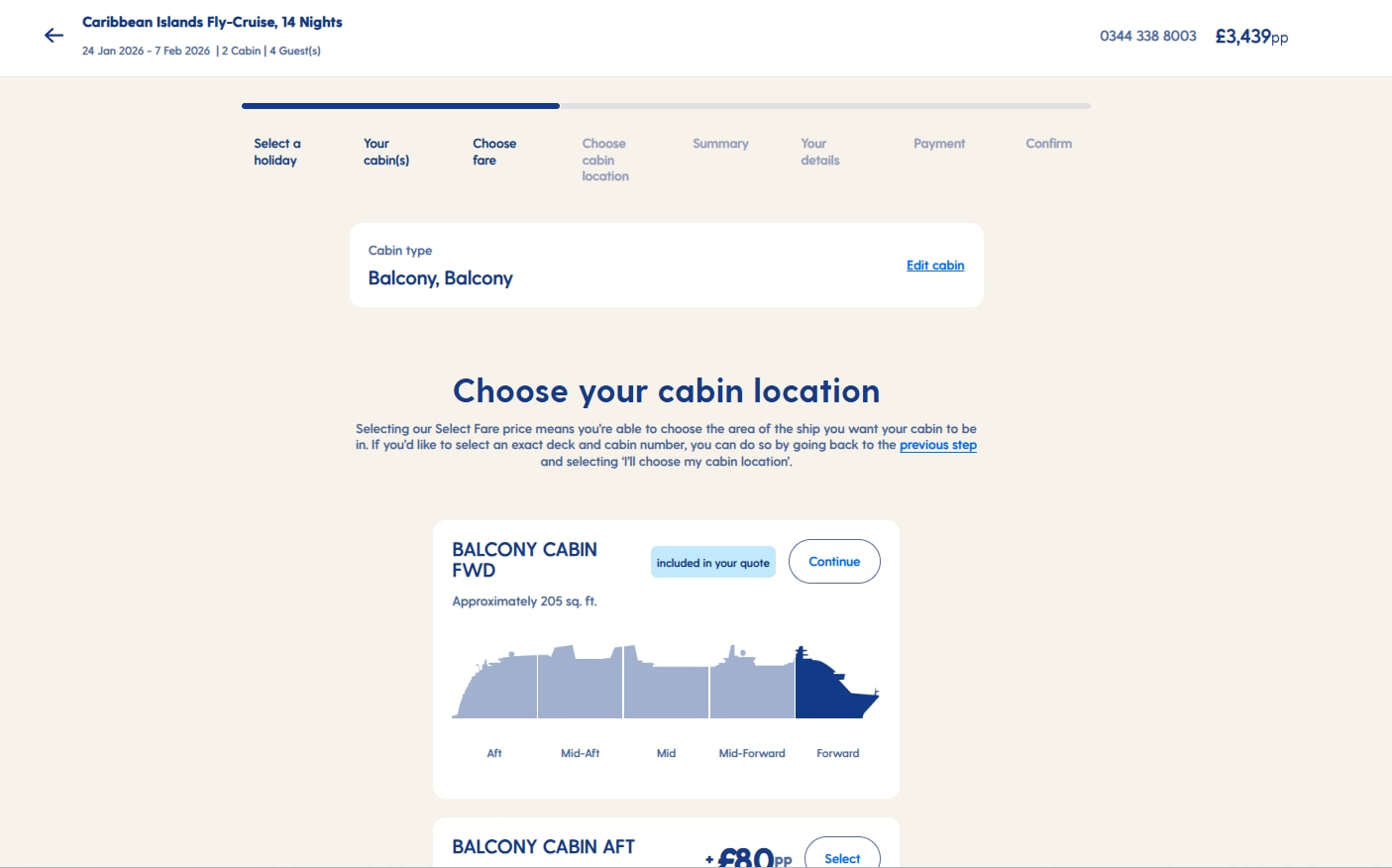The width and height of the screenshot is (1392, 868).
Task: Follow the 'previous step' link
Action: pyautogui.click(x=938, y=445)
